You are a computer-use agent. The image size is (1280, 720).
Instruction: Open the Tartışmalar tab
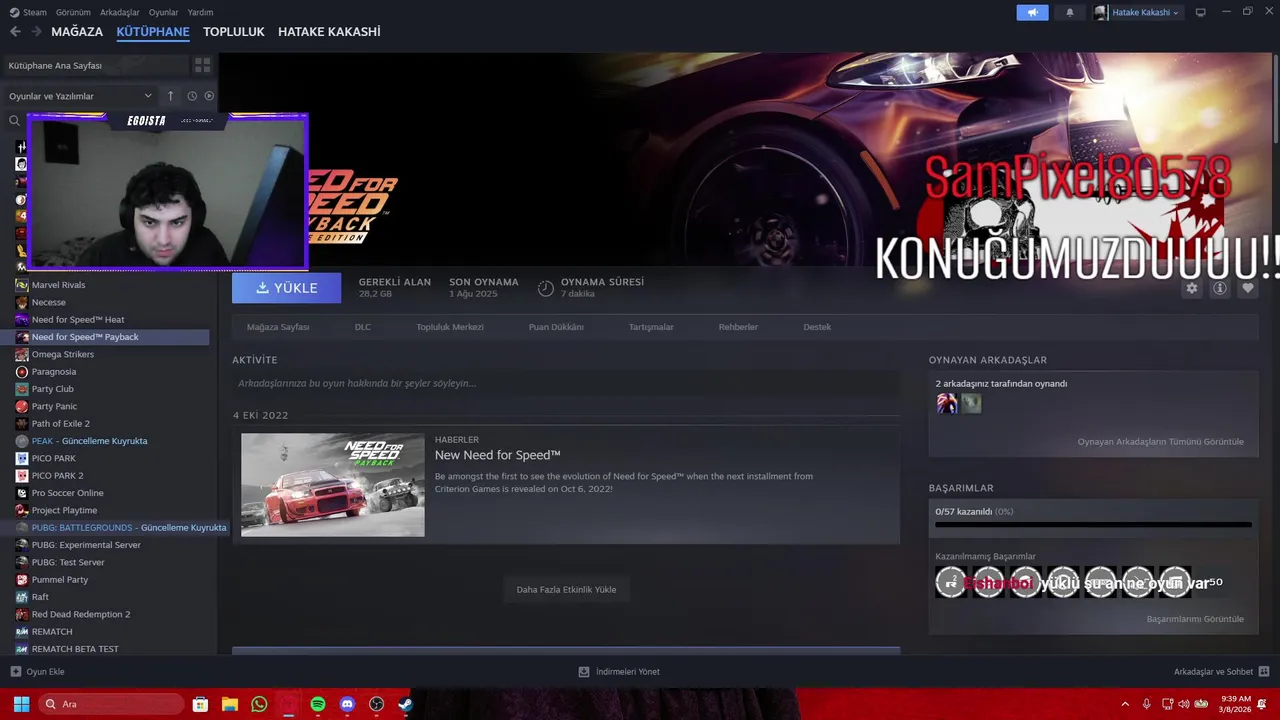pos(651,327)
